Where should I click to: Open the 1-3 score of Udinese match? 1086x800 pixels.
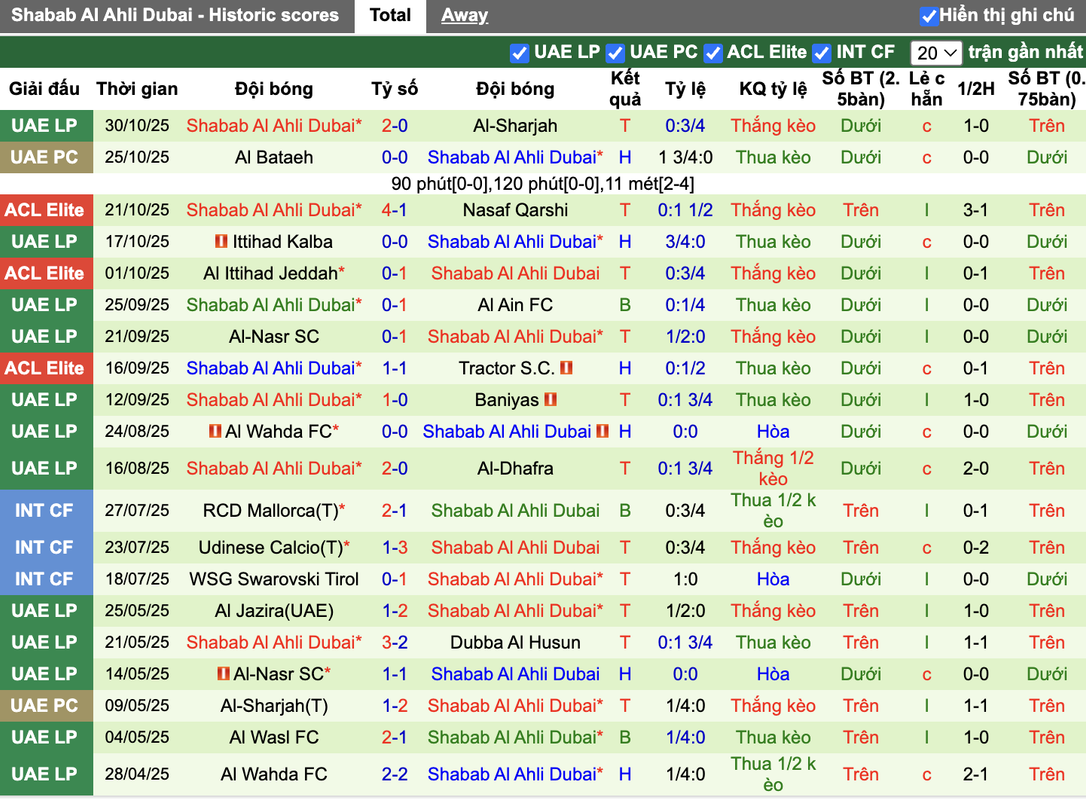(395, 548)
